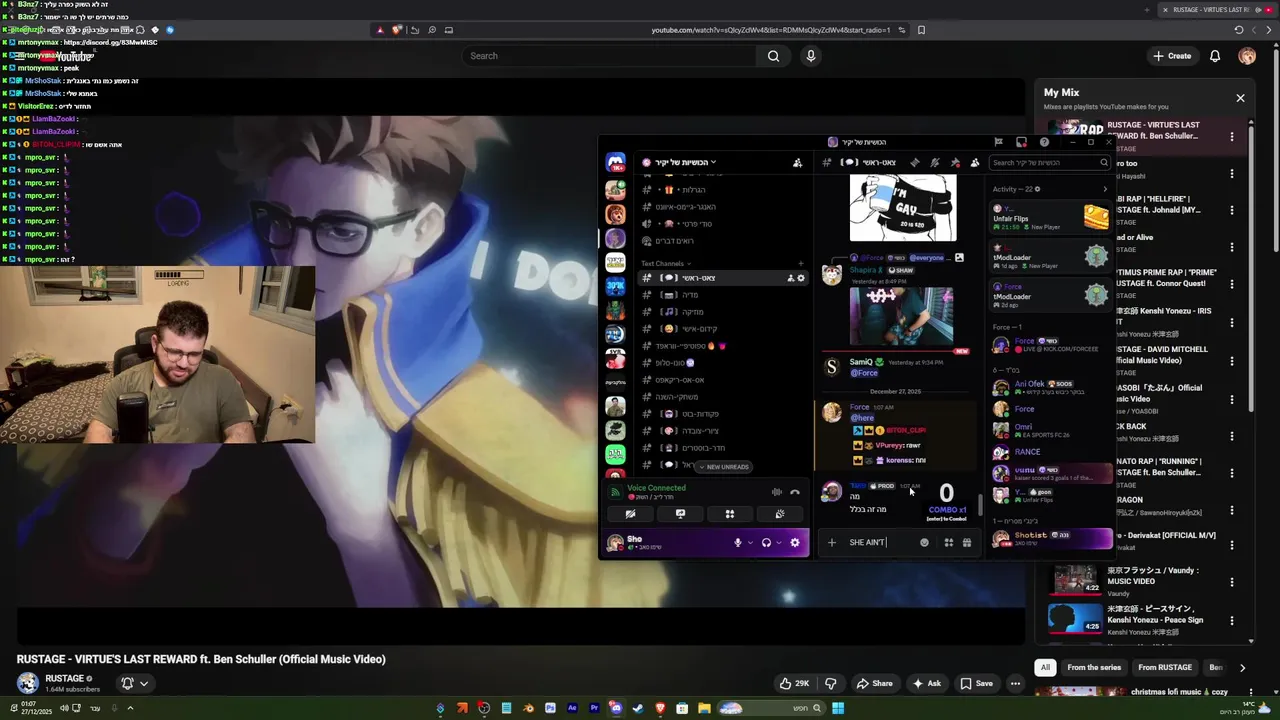The height and width of the screenshot is (720, 1280).
Task: Send a gift from Discord message box
Action: [967, 543]
